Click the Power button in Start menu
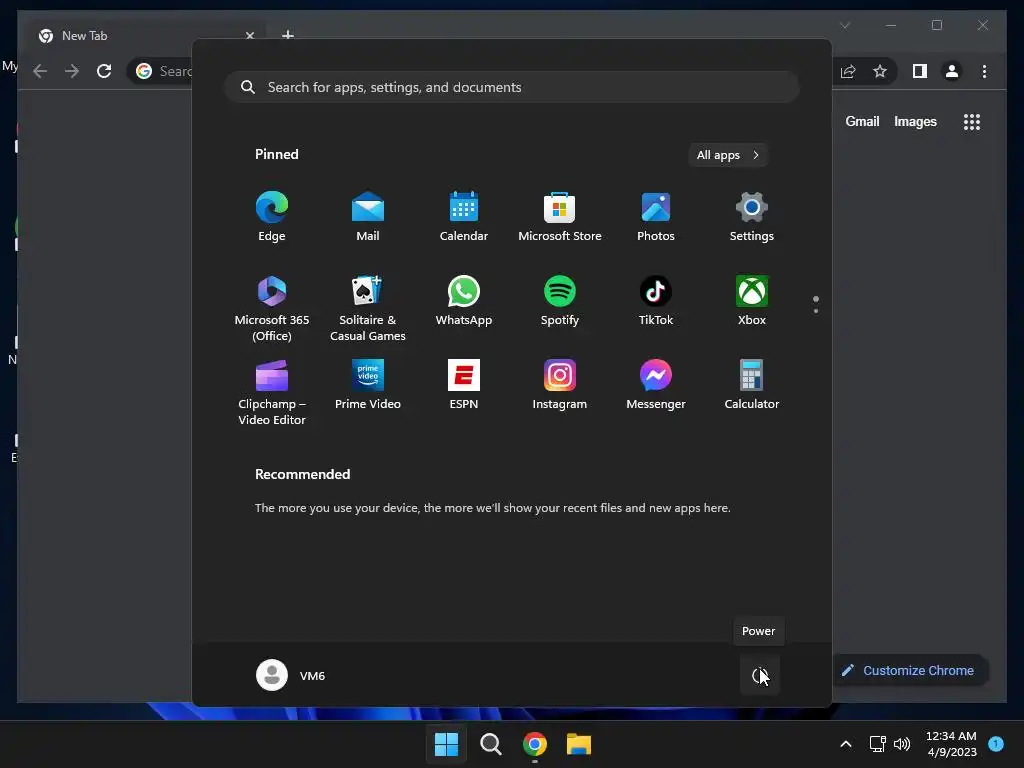This screenshot has width=1024, height=768. 760,675
